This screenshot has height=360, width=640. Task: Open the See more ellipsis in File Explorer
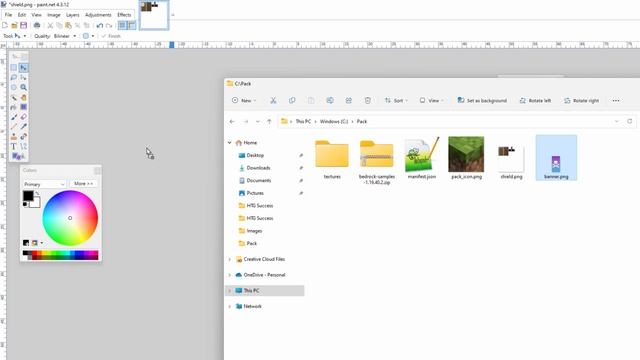(x=616, y=100)
